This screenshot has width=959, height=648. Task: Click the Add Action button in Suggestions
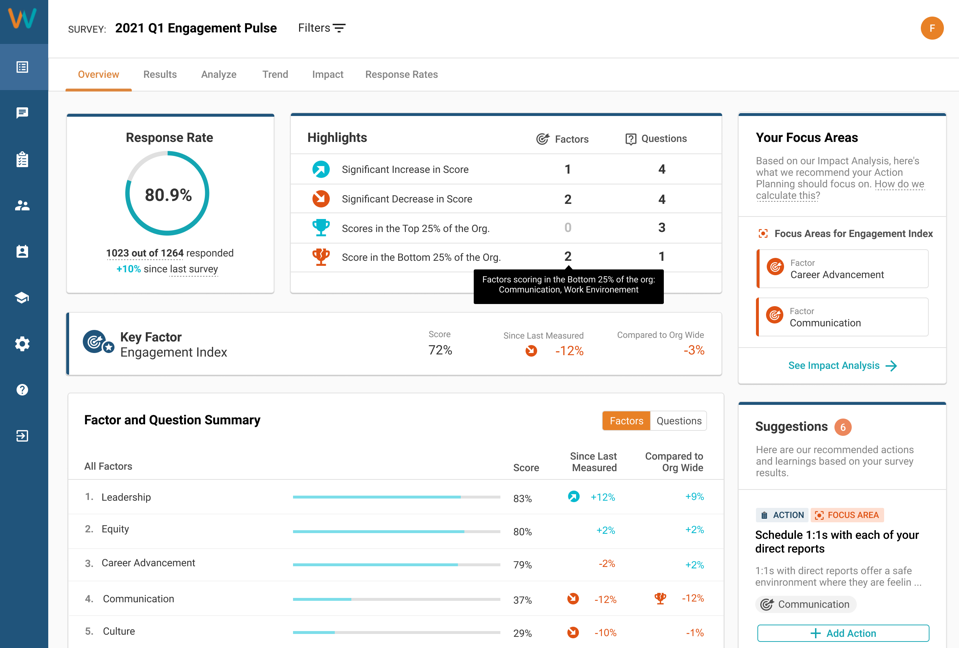click(x=842, y=633)
